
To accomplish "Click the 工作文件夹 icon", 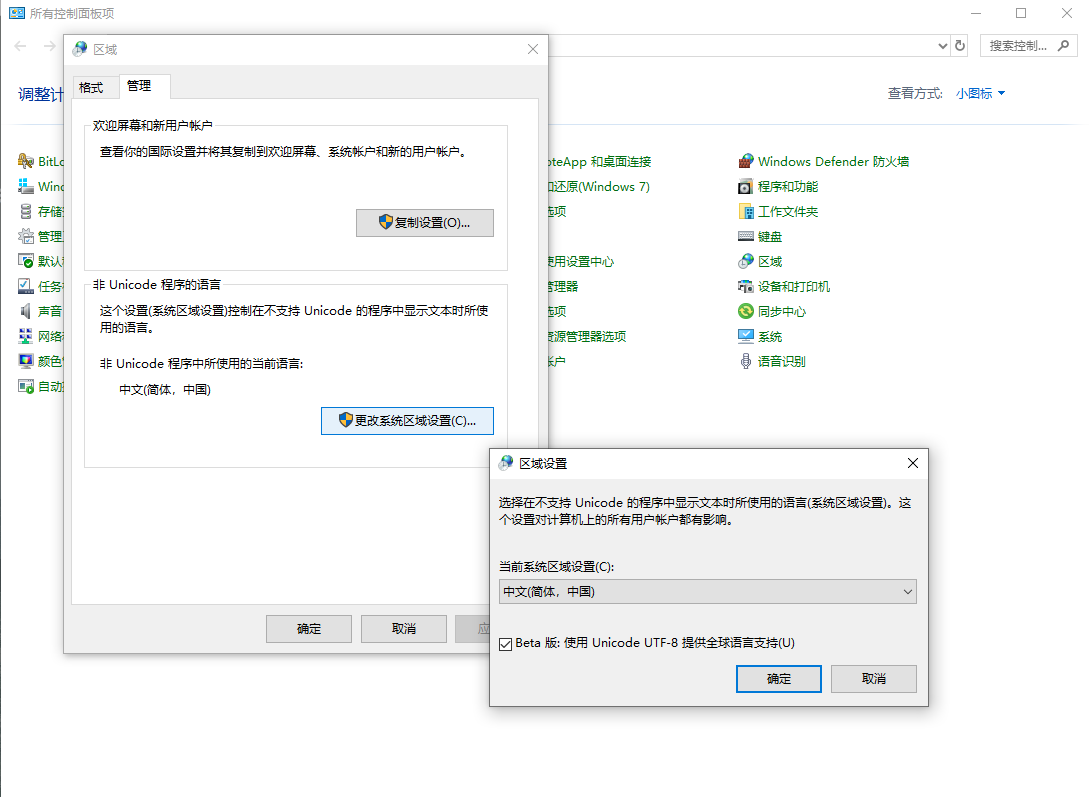I will coord(746,211).
